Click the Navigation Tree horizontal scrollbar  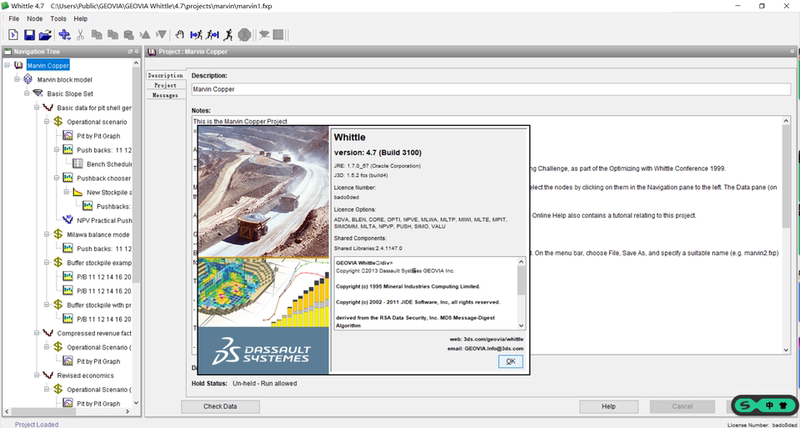coord(67,411)
